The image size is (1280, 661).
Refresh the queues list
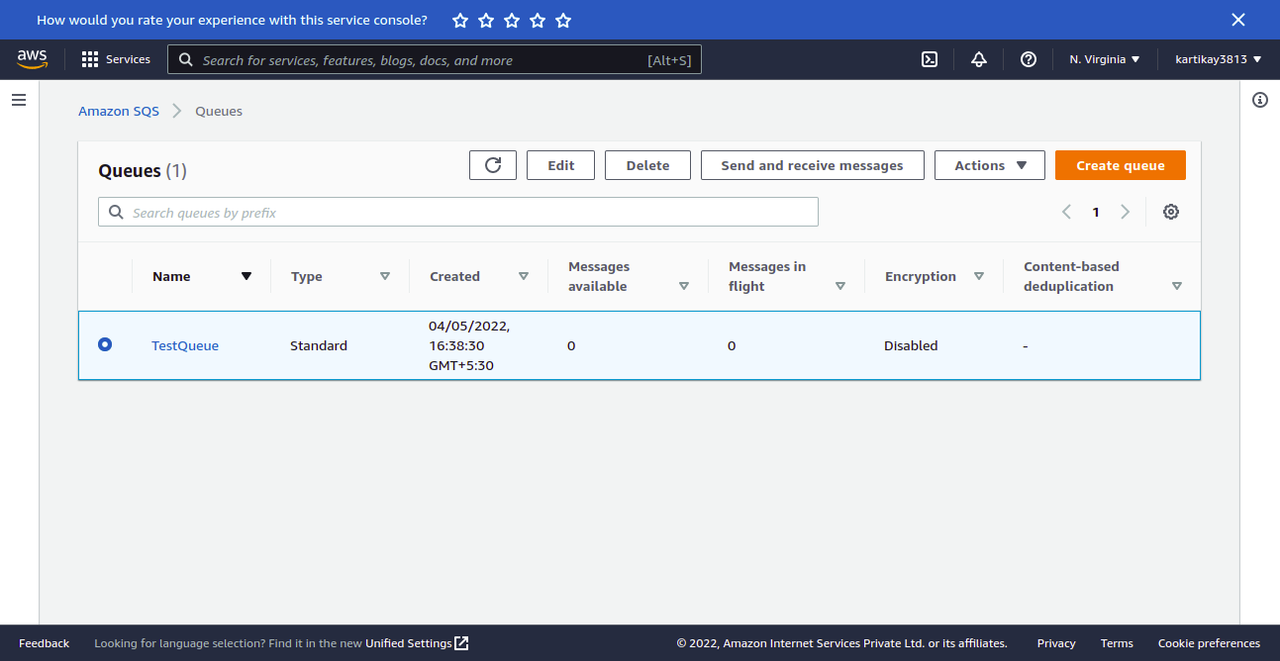493,166
